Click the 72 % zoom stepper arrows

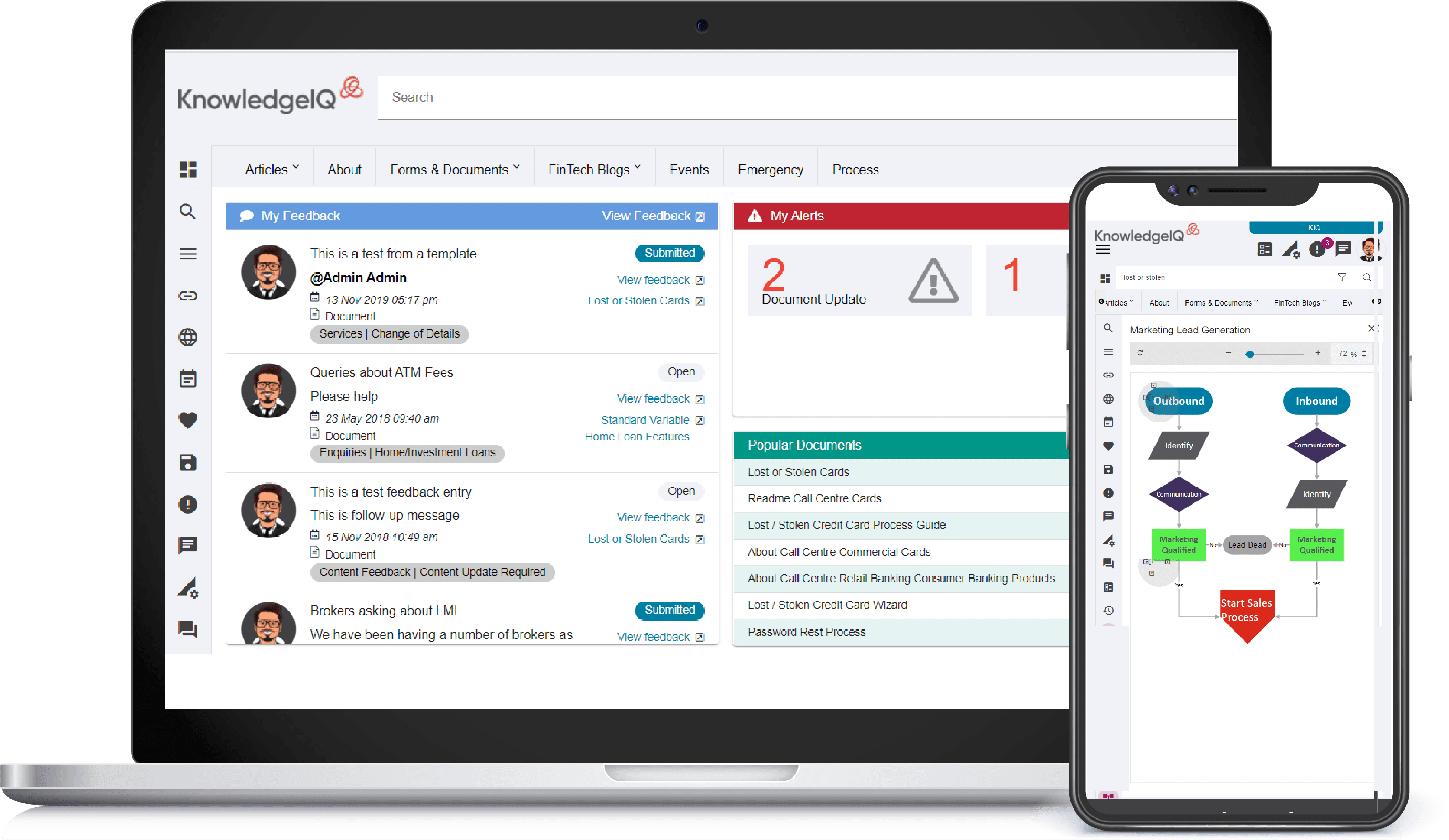coord(1364,354)
